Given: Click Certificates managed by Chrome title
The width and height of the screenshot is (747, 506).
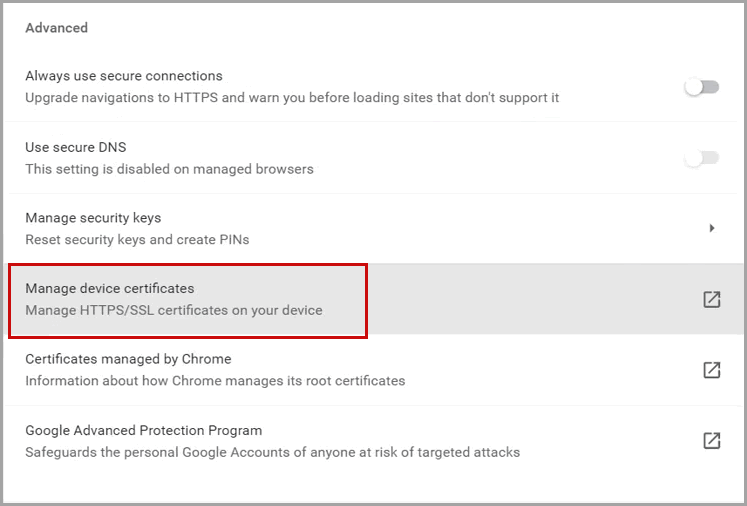Looking at the screenshot, I should [x=128, y=359].
